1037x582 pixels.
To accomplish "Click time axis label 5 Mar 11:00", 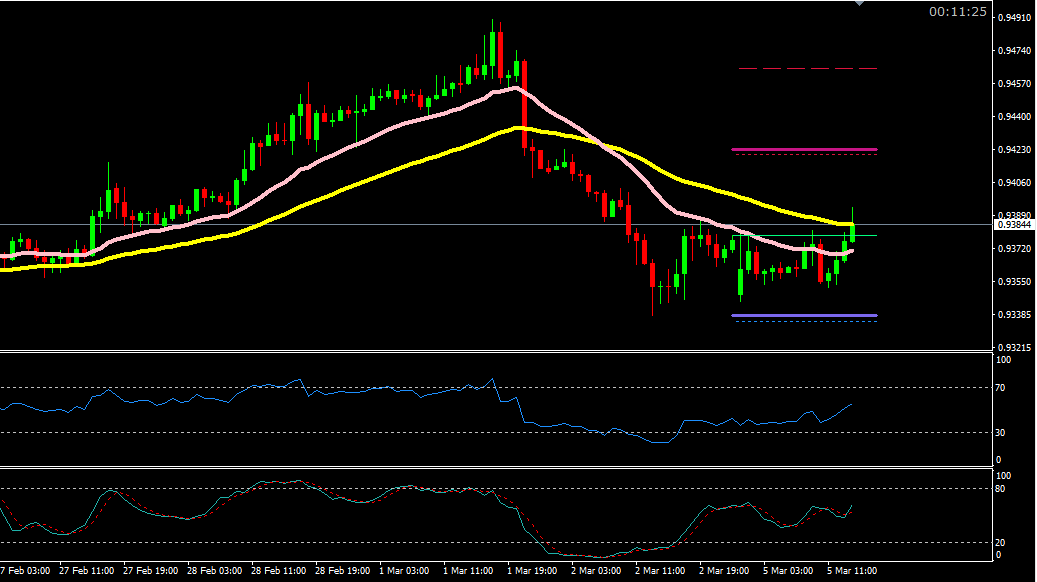I will click(852, 571).
